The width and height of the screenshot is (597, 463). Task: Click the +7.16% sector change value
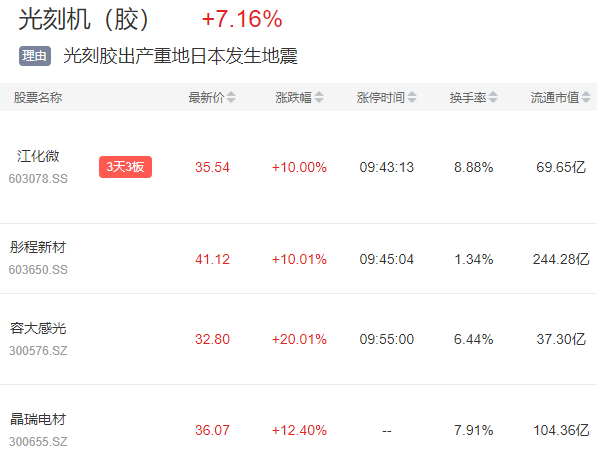point(242,19)
